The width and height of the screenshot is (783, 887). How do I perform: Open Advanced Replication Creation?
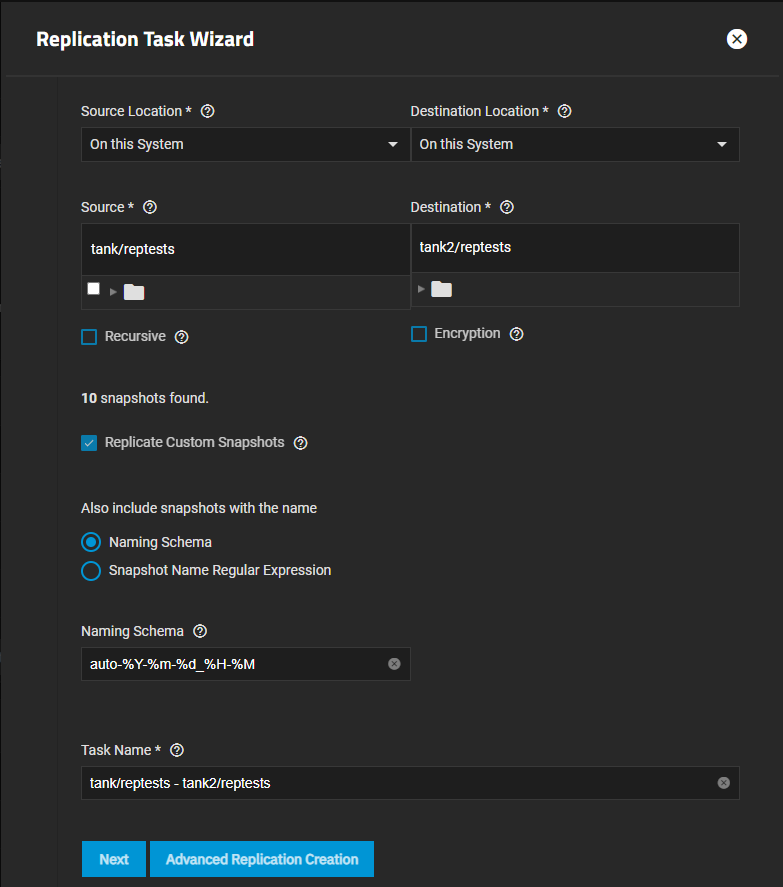262,859
